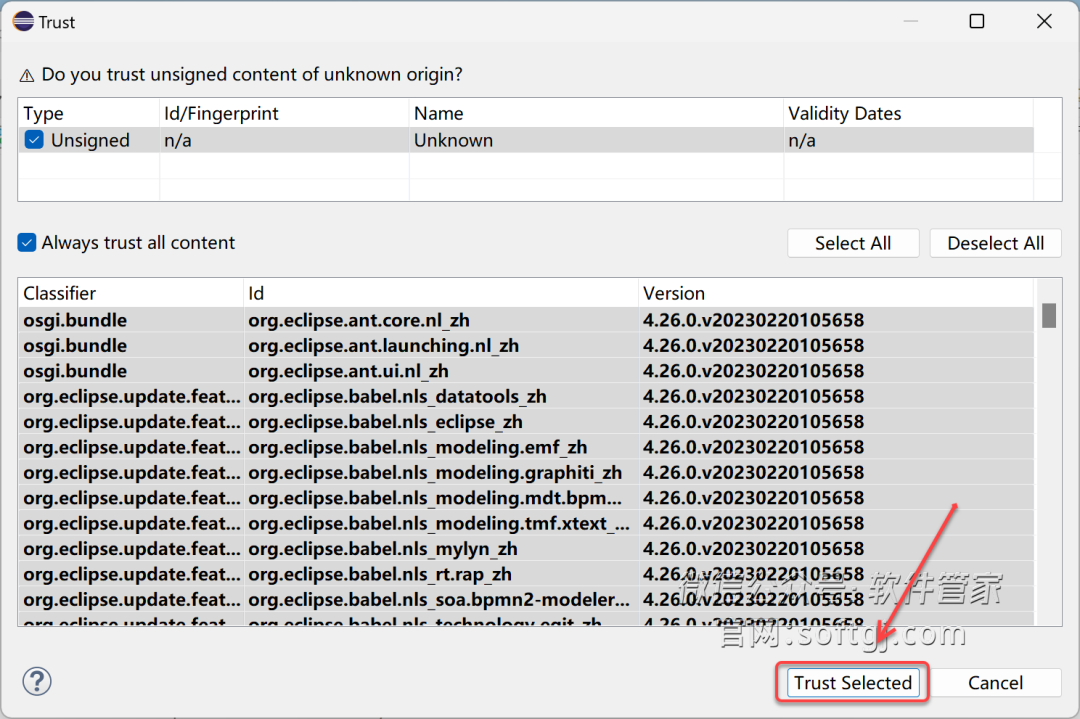Click the Id column header in bundle list

click(x=441, y=293)
